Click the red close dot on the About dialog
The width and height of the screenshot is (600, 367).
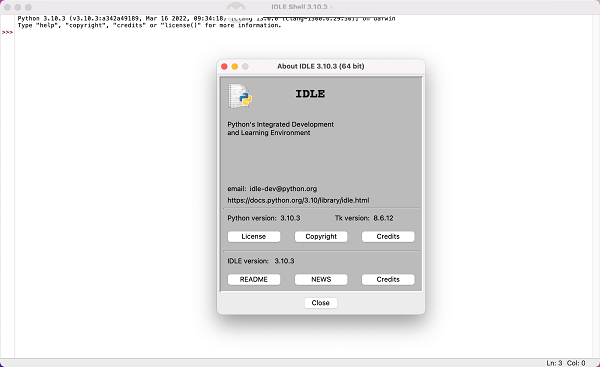(x=224, y=67)
